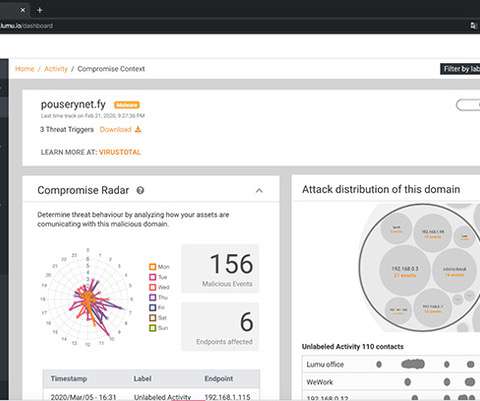Click the Download threat triggers link
The width and height of the screenshot is (480, 401).
115,129
